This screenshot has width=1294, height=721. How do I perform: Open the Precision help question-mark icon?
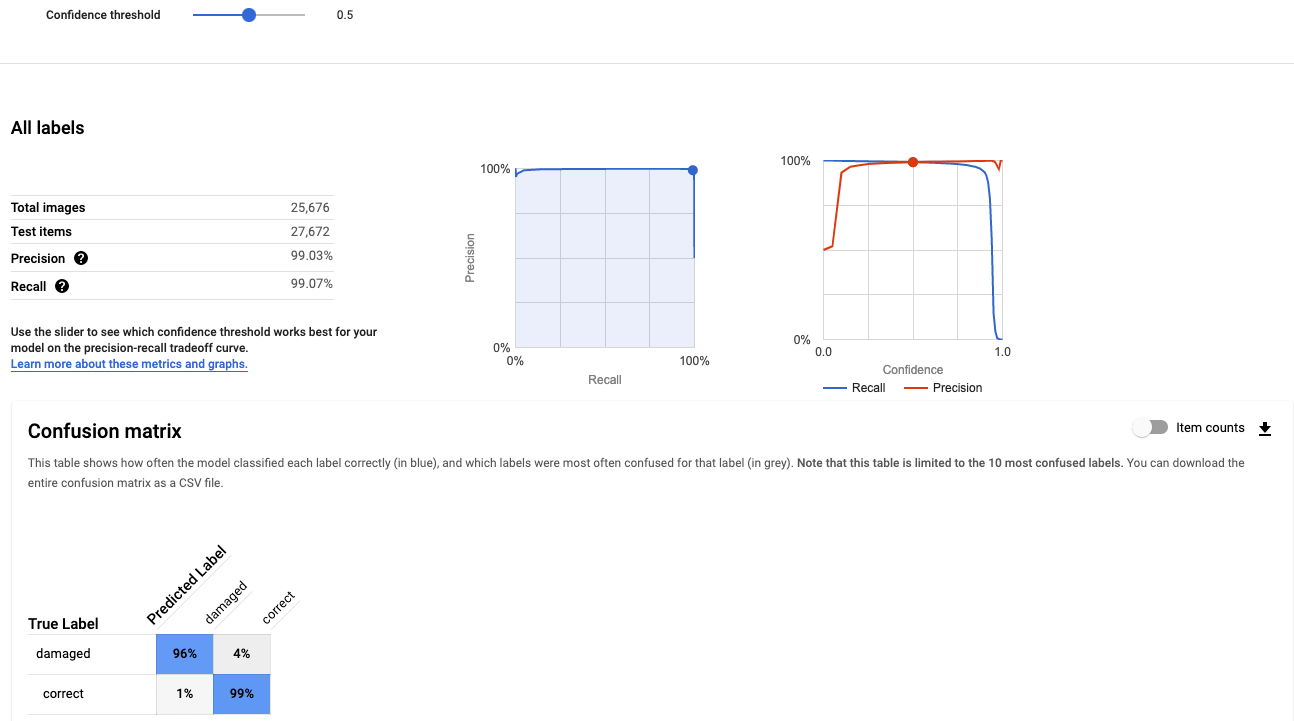81,258
